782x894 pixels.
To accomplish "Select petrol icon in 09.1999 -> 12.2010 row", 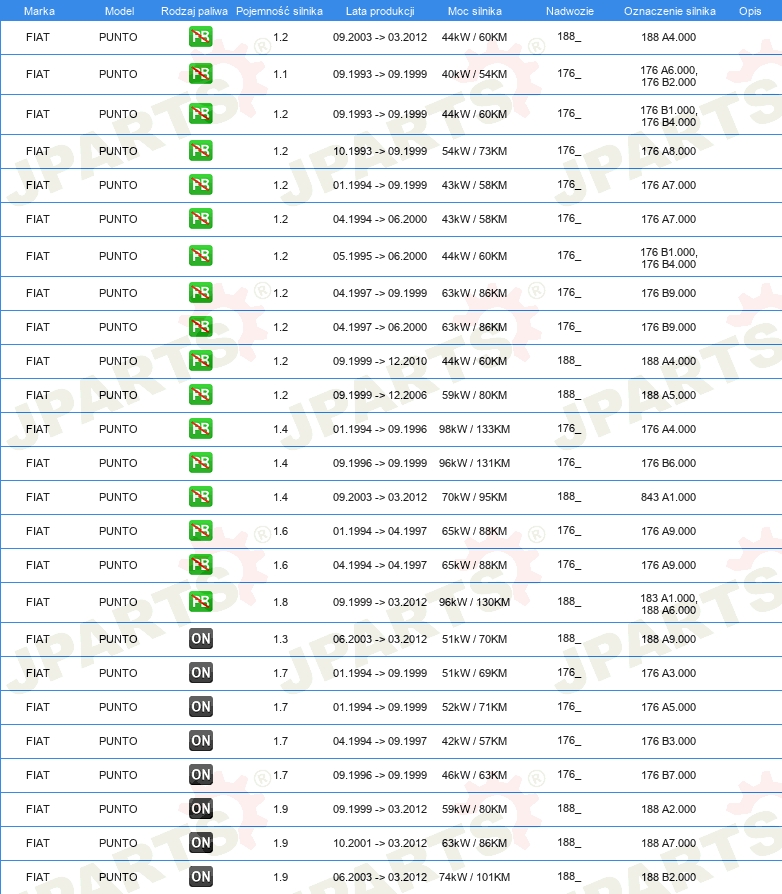I will point(201,360).
